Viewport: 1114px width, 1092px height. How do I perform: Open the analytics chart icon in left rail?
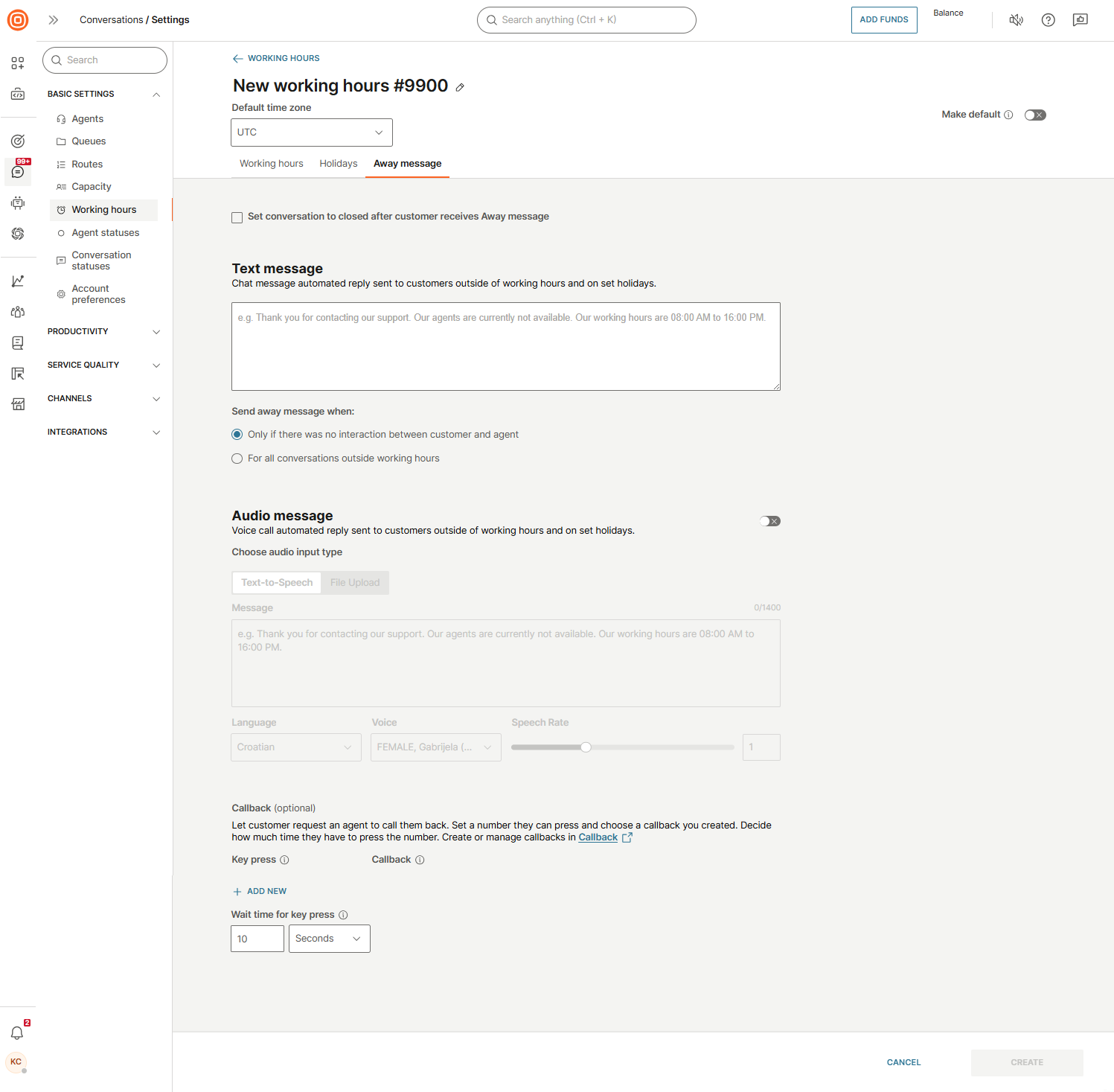(18, 281)
